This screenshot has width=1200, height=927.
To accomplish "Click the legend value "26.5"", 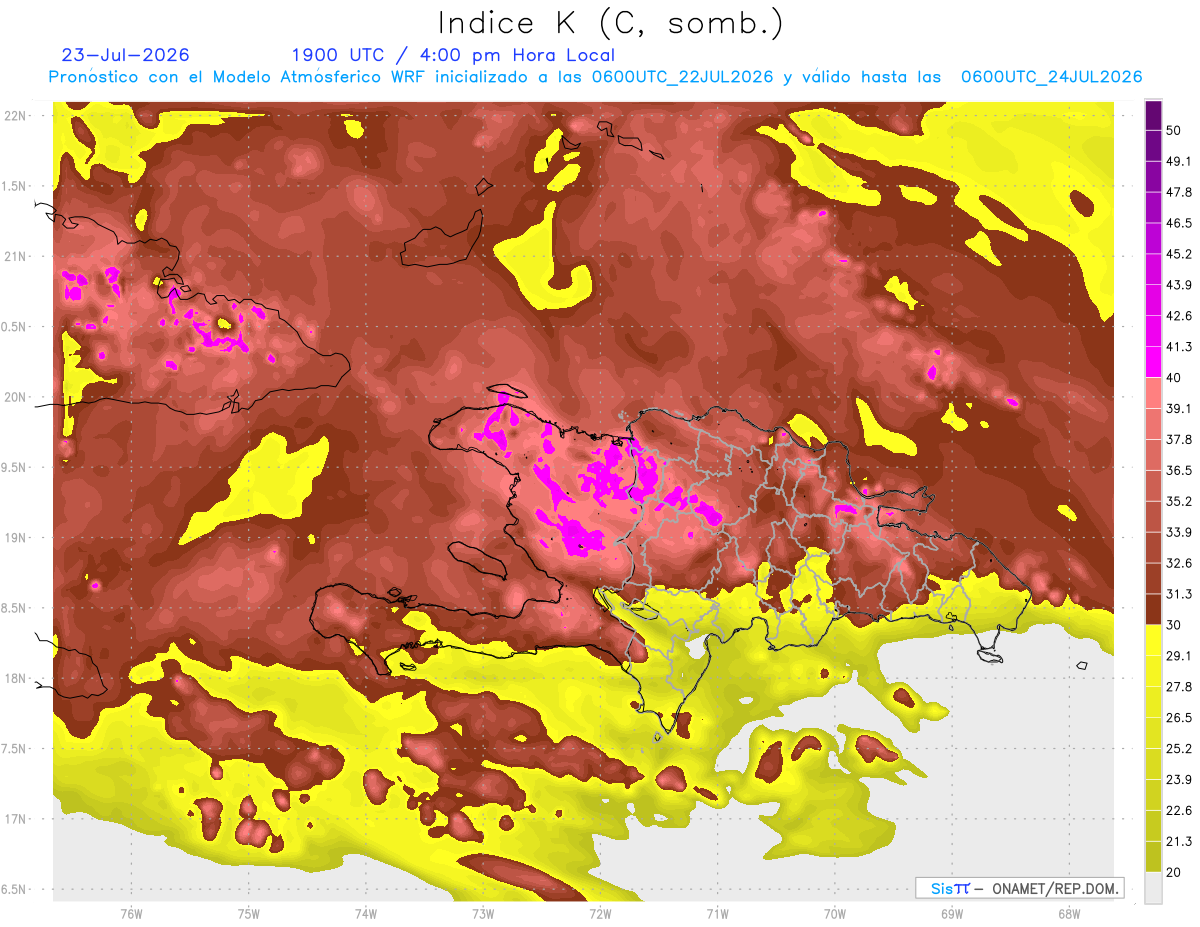I will pyautogui.click(x=1179, y=718).
